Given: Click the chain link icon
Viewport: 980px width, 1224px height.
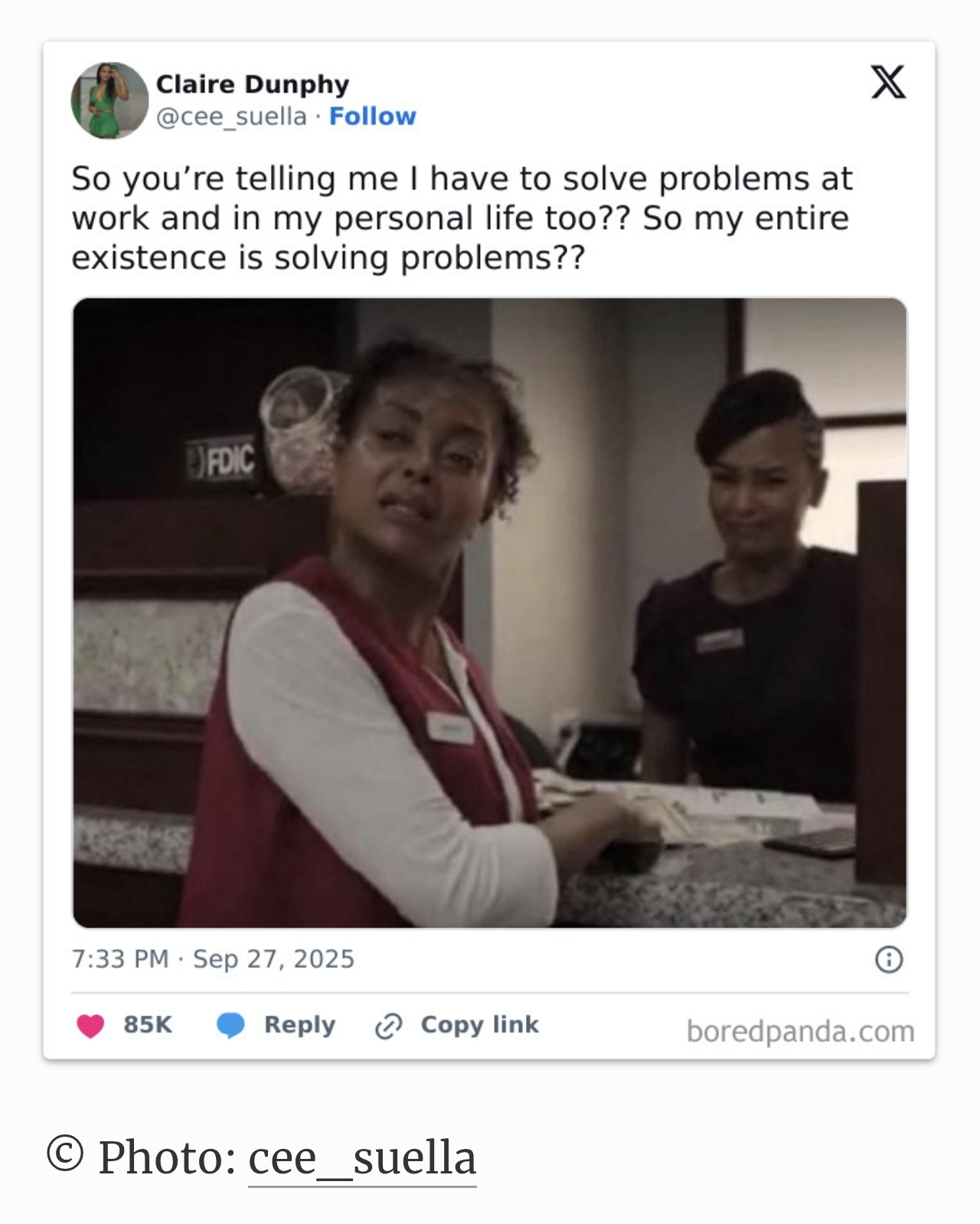Looking at the screenshot, I should pyautogui.click(x=388, y=1026).
